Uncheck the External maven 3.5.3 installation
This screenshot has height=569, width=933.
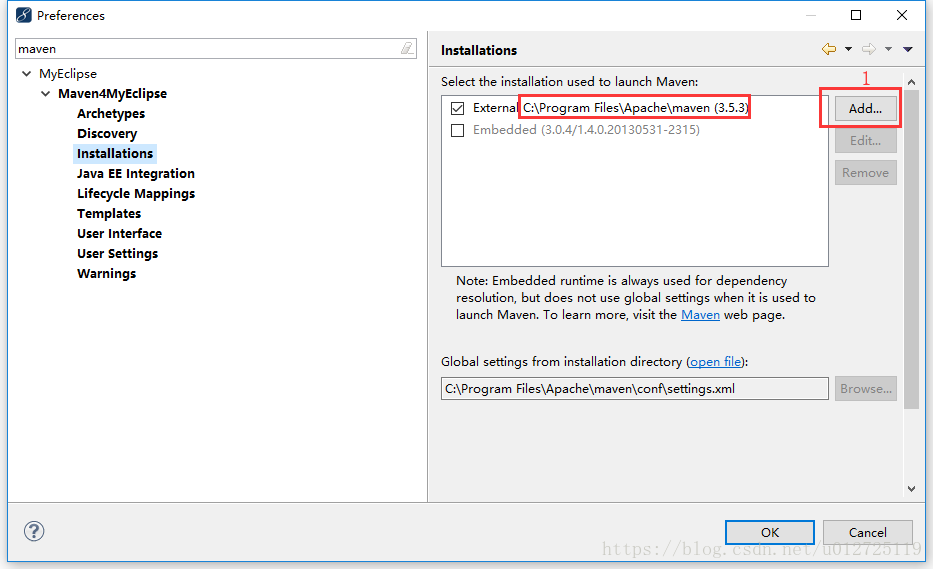coord(457,108)
